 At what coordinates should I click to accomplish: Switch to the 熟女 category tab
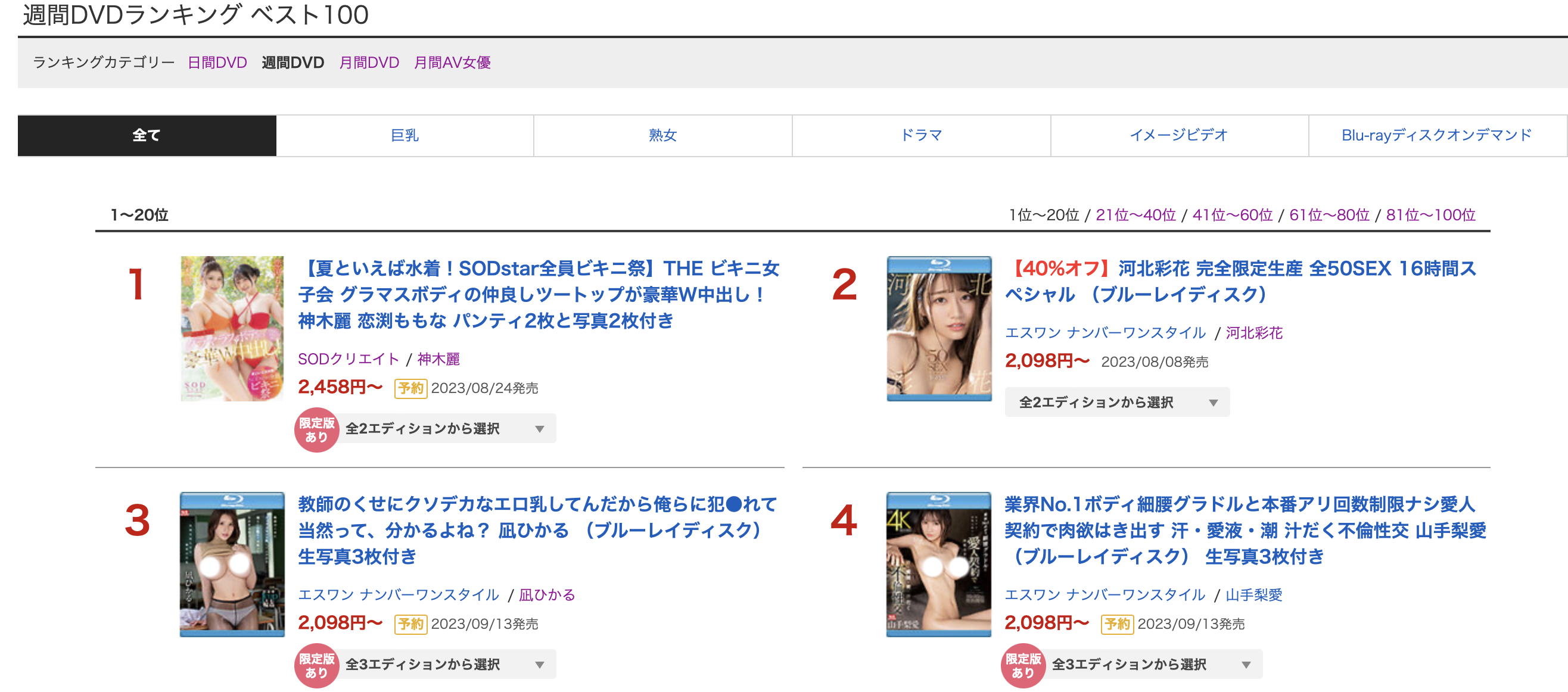pyautogui.click(x=662, y=135)
